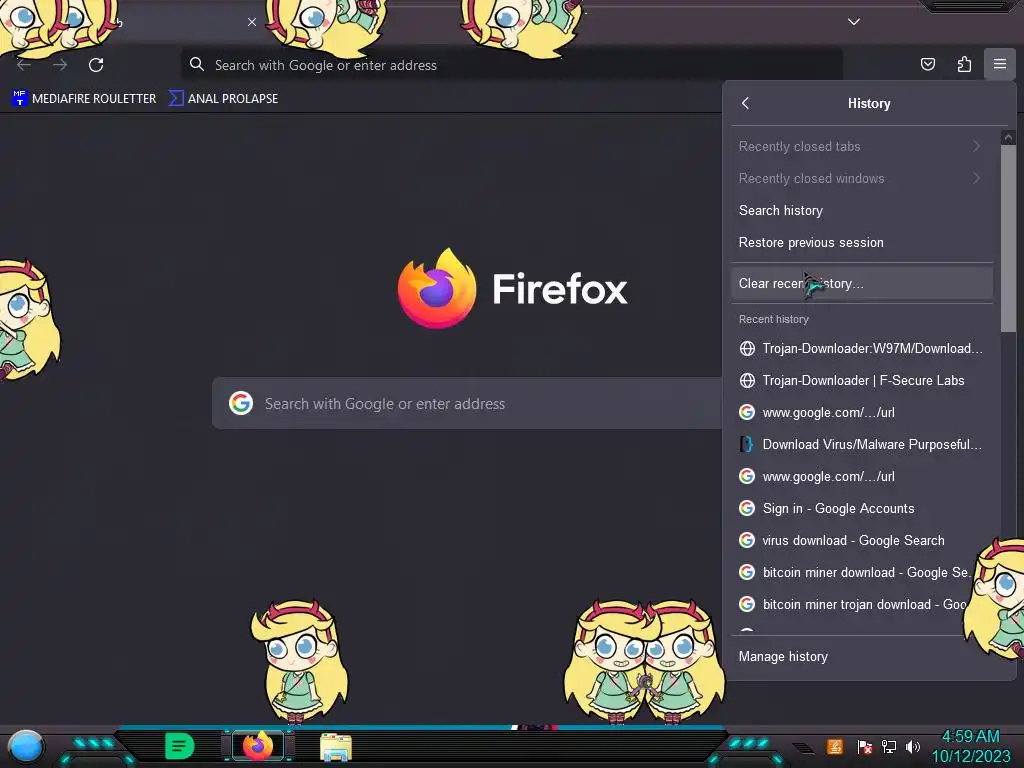Viewport: 1024px width, 768px height.
Task: Open Trojan-Downloader | F-Secure Labs entry
Action: coord(861,380)
